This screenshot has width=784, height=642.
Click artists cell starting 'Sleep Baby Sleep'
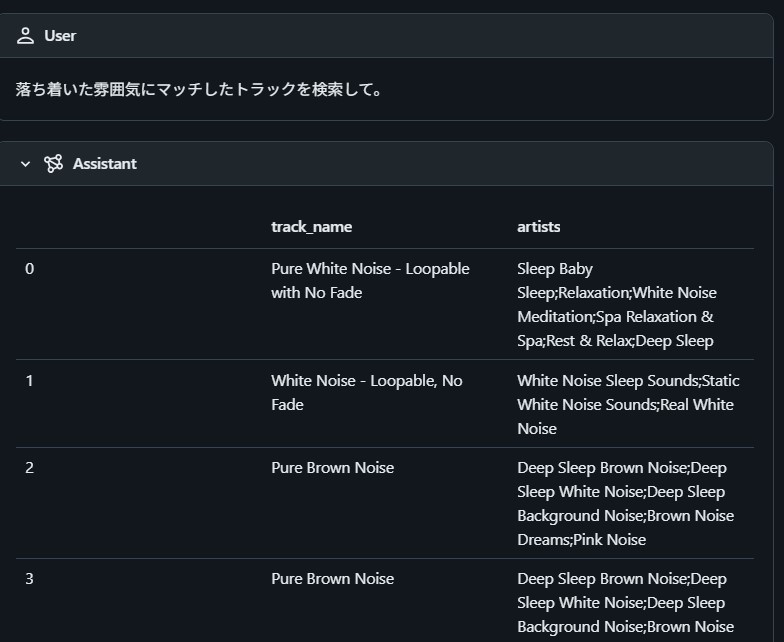tap(616, 304)
